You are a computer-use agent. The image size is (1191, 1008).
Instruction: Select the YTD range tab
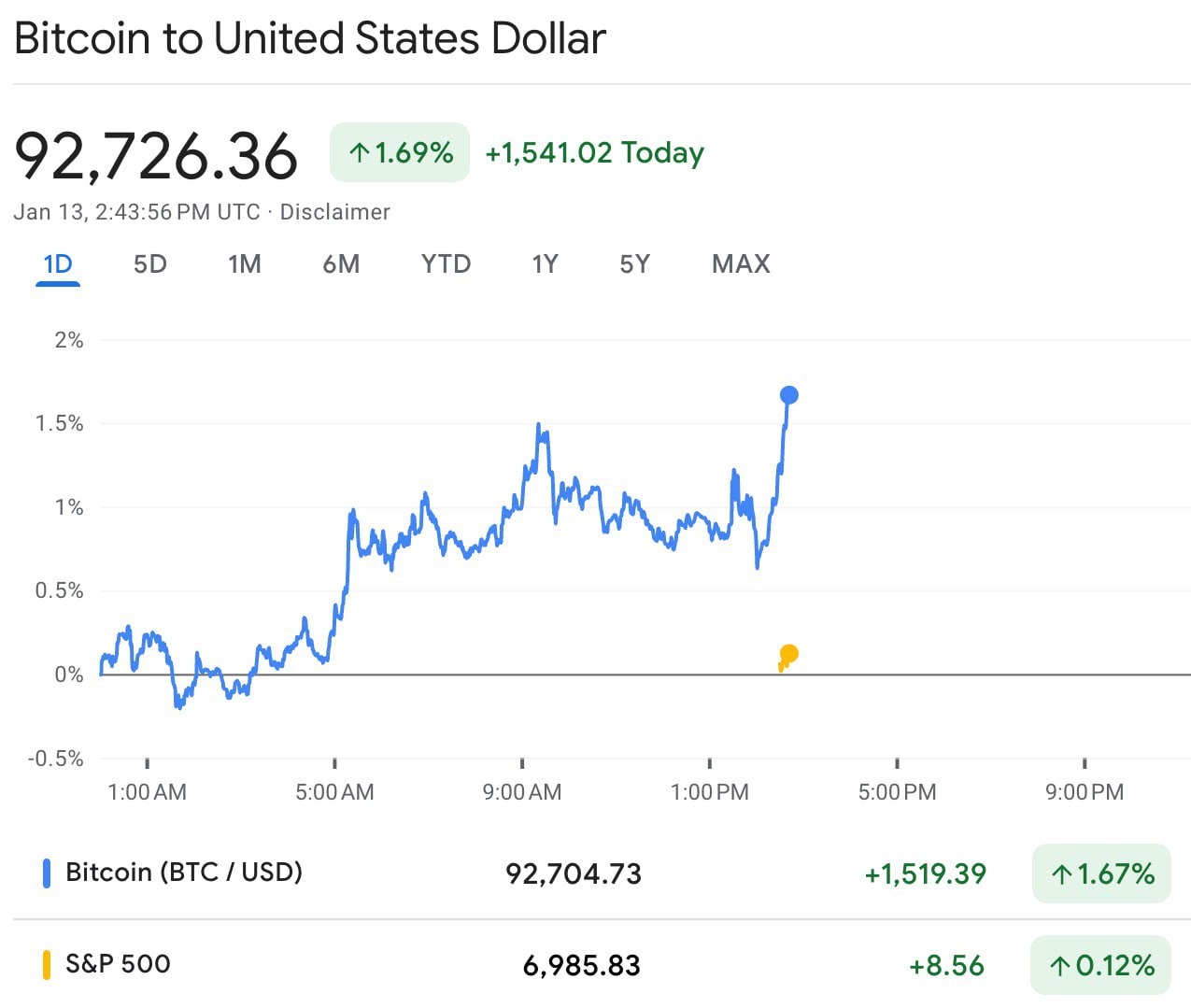pyautogui.click(x=446, y=264)
